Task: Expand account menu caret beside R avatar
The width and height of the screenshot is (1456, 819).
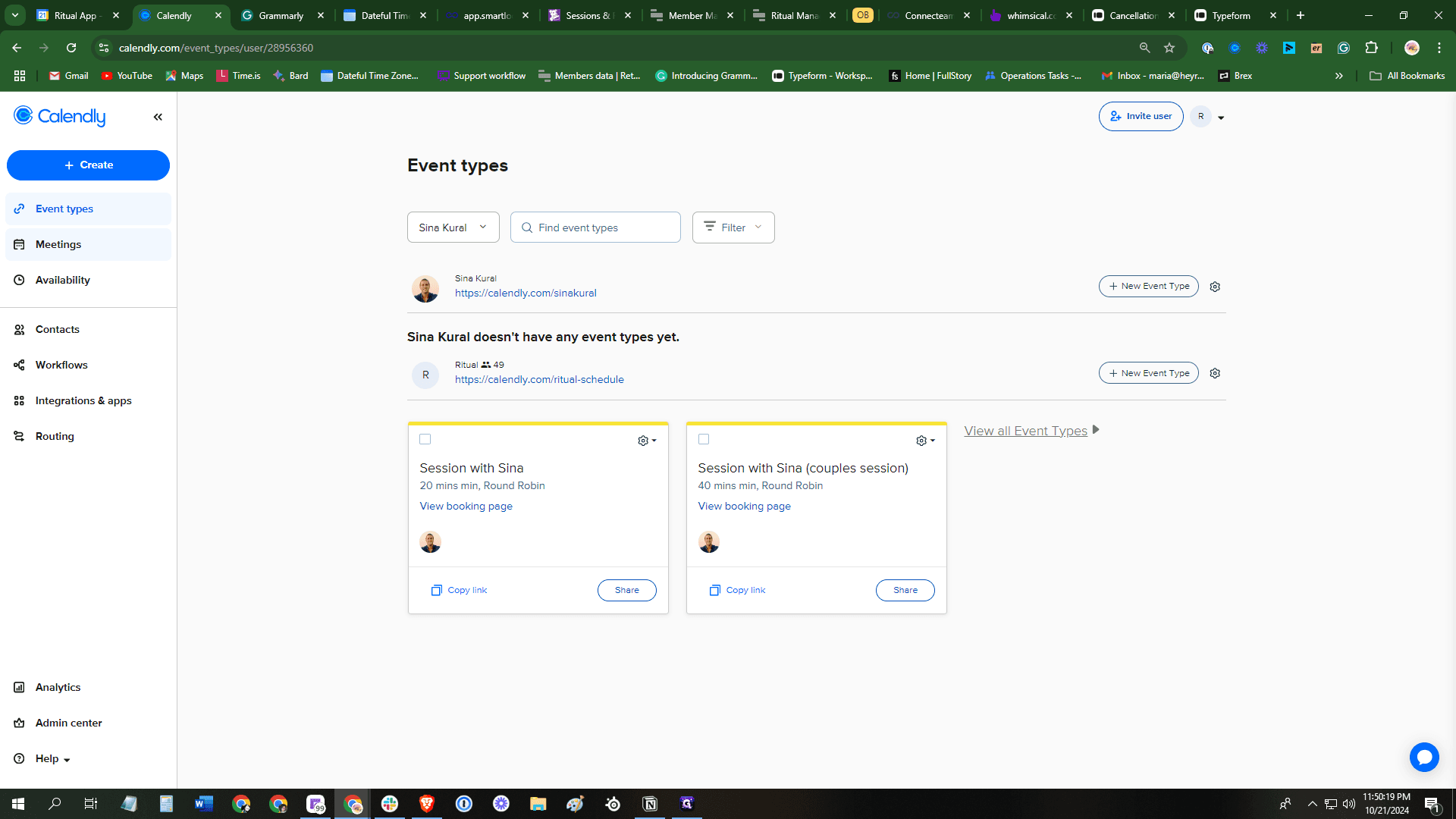Action: coord(1221,118)
